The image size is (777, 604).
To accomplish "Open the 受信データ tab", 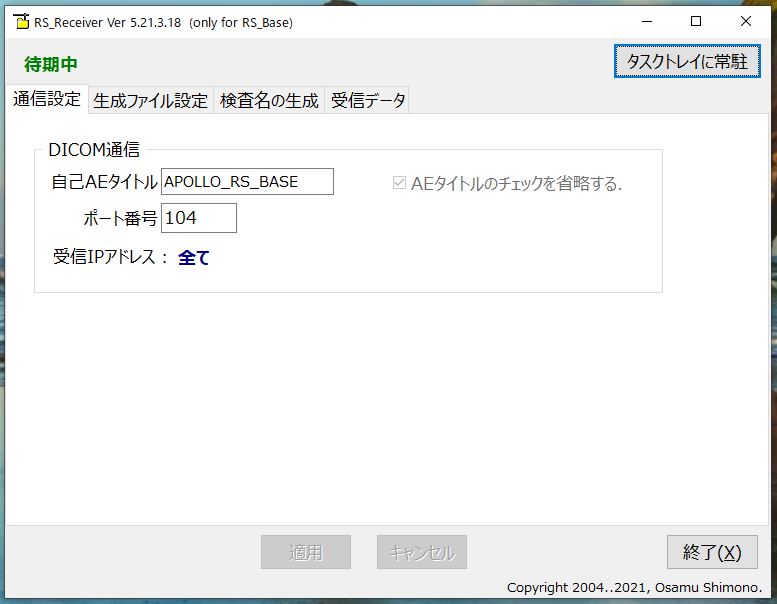I will (x=367, y=101).
